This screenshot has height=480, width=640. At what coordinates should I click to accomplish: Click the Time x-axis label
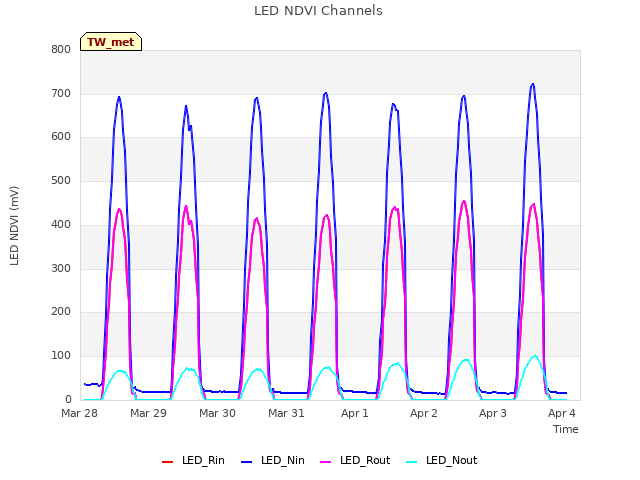click(x=566, y=429)
